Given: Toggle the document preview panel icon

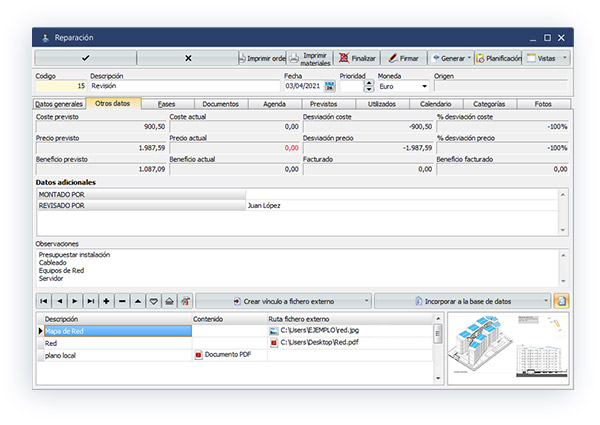Looking at the screenshot, I should click(x=561, y=300).
